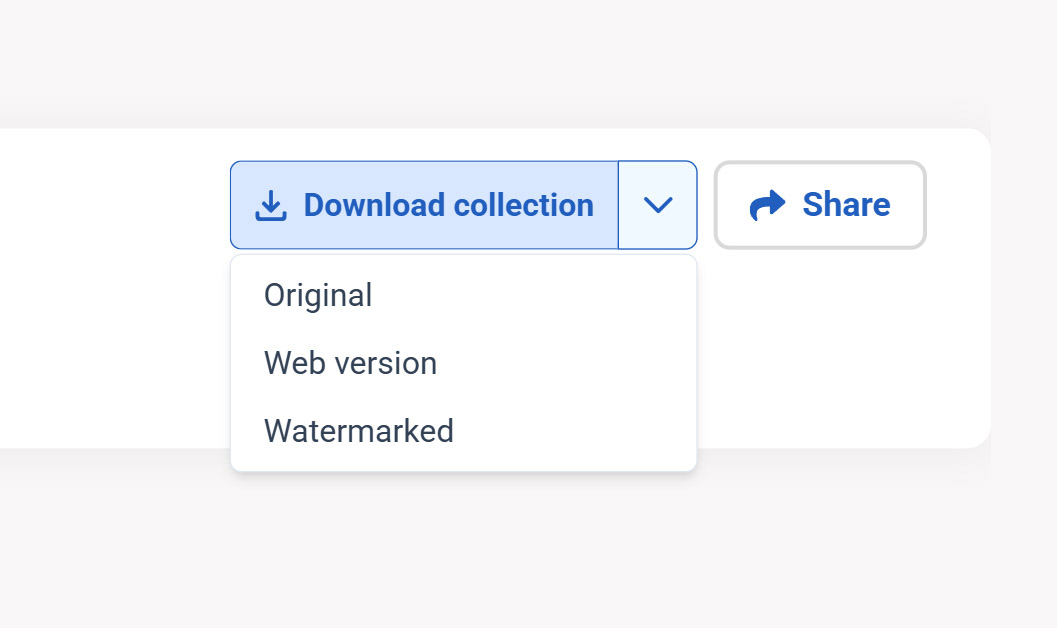Click the first entry in the dropdown list
The image size is (1057, 628).
point(464,295)
